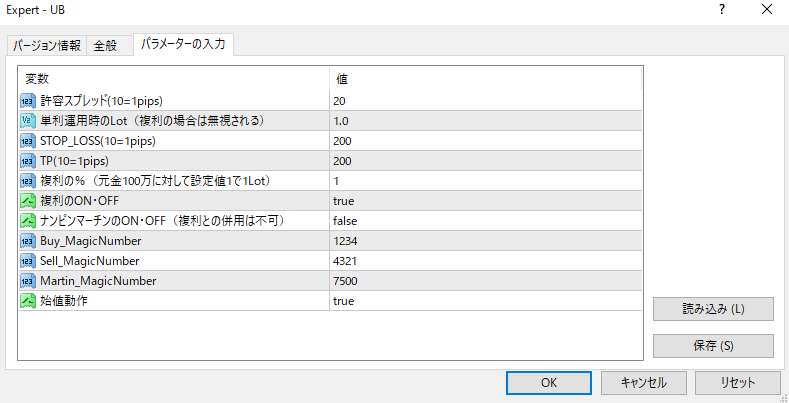The width and height of the screenshot is (789, 403).
Task: Click the 読み込み (L) button
Action: (x=713, y=309)
